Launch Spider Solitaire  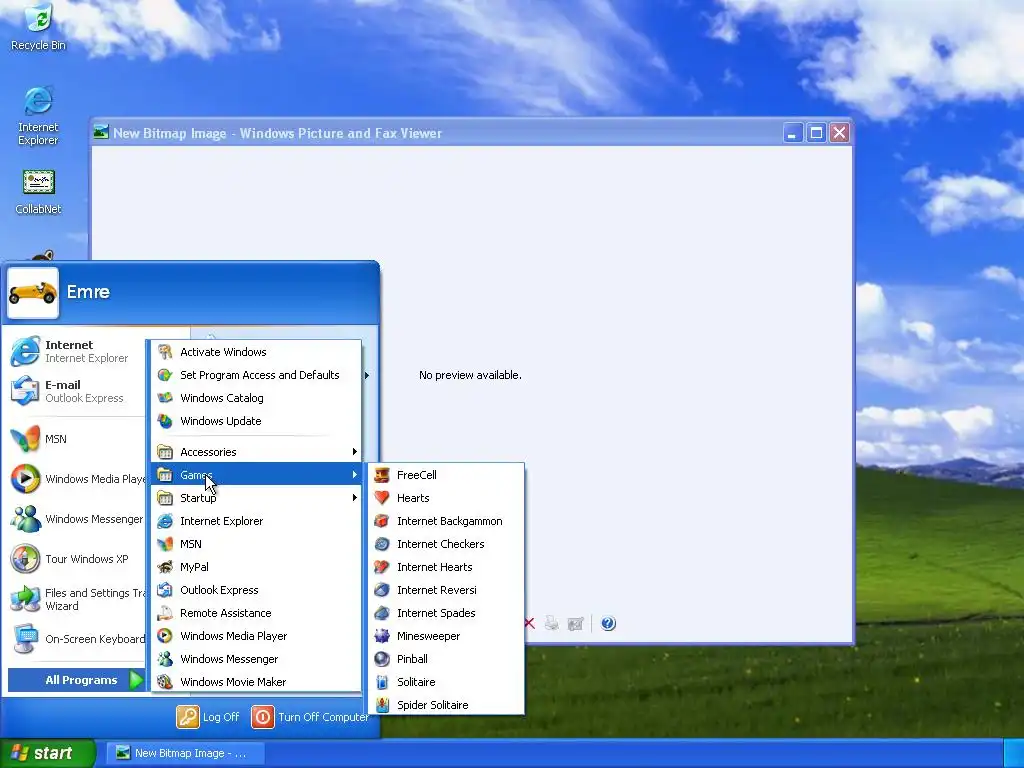446,705
